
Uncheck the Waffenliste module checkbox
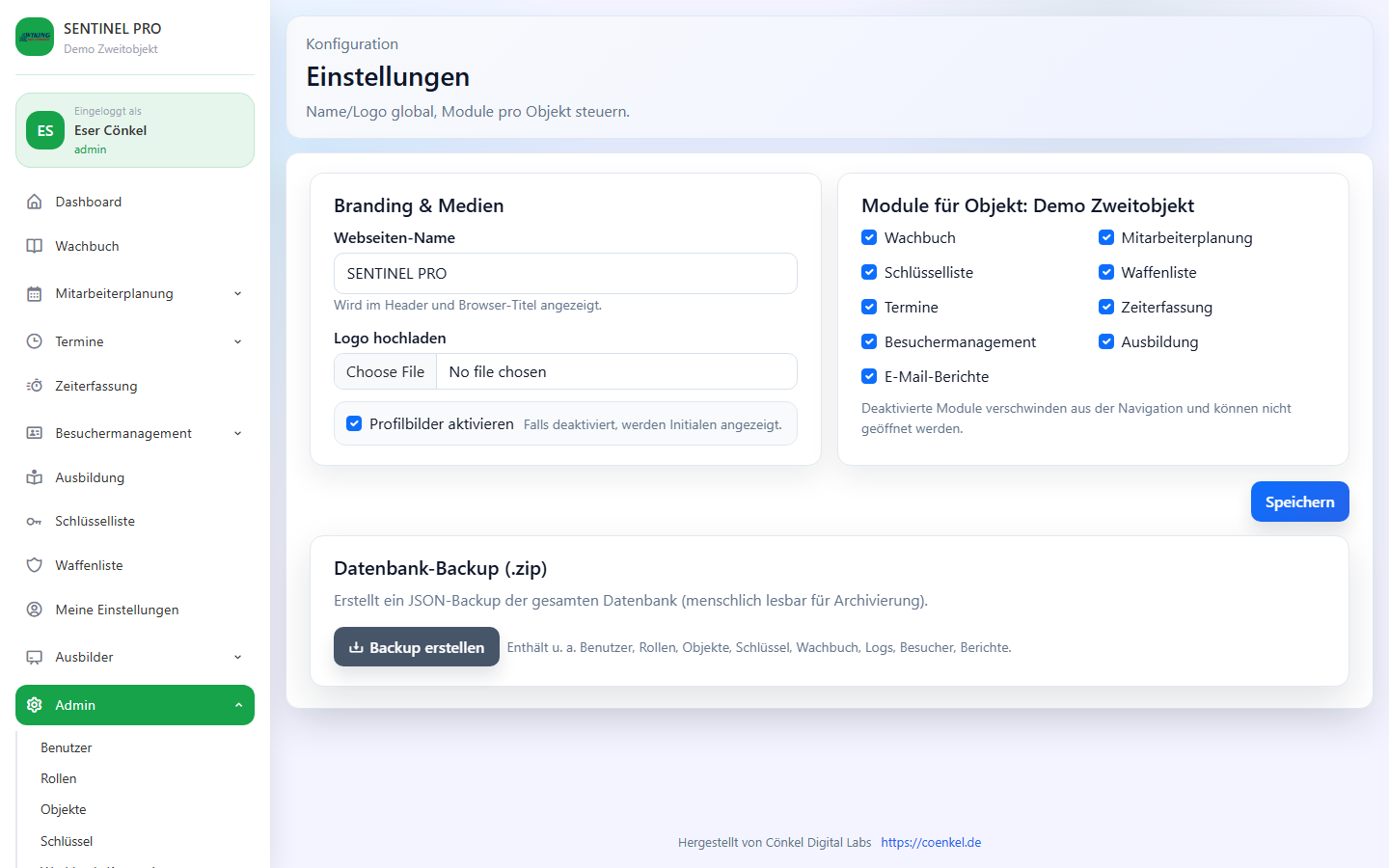coord(1106,272)
